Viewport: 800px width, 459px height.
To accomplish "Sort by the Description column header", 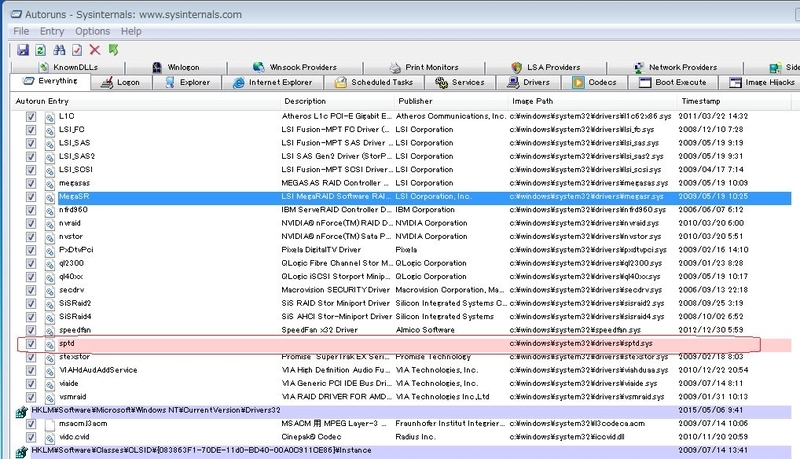I will coord(337,101).
